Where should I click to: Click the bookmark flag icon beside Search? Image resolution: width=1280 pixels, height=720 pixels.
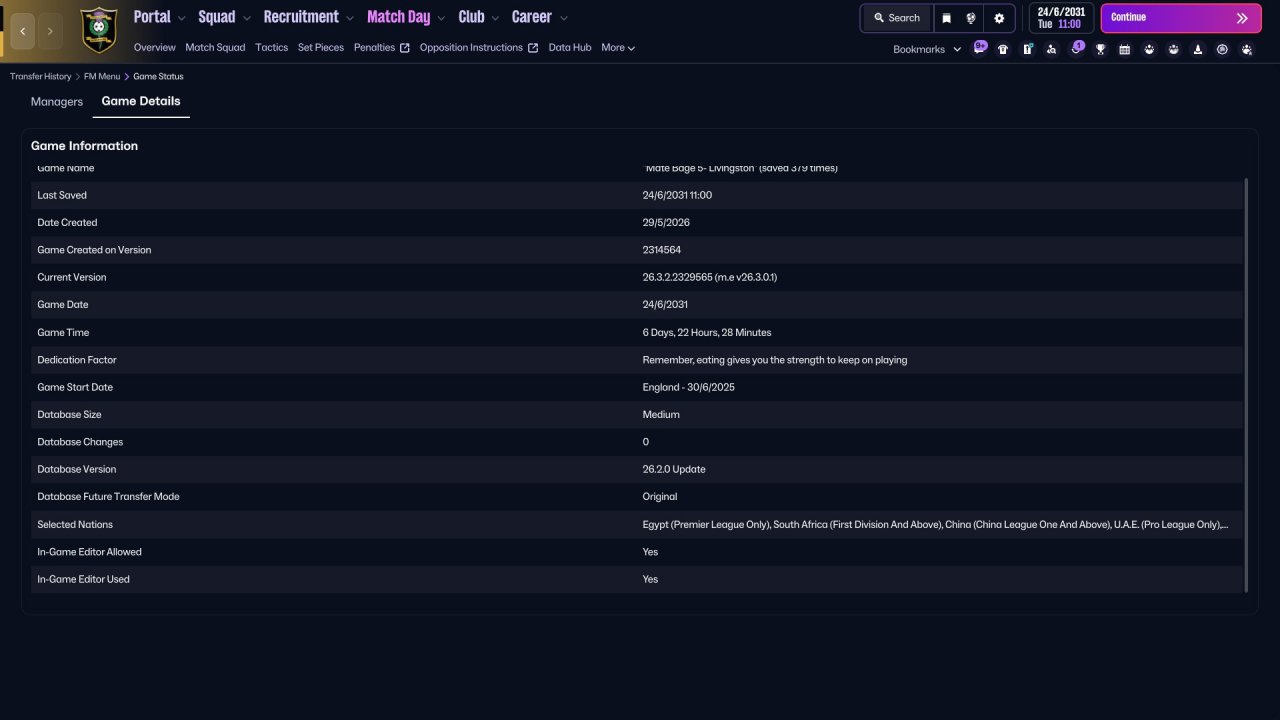(x=946, y=18)
